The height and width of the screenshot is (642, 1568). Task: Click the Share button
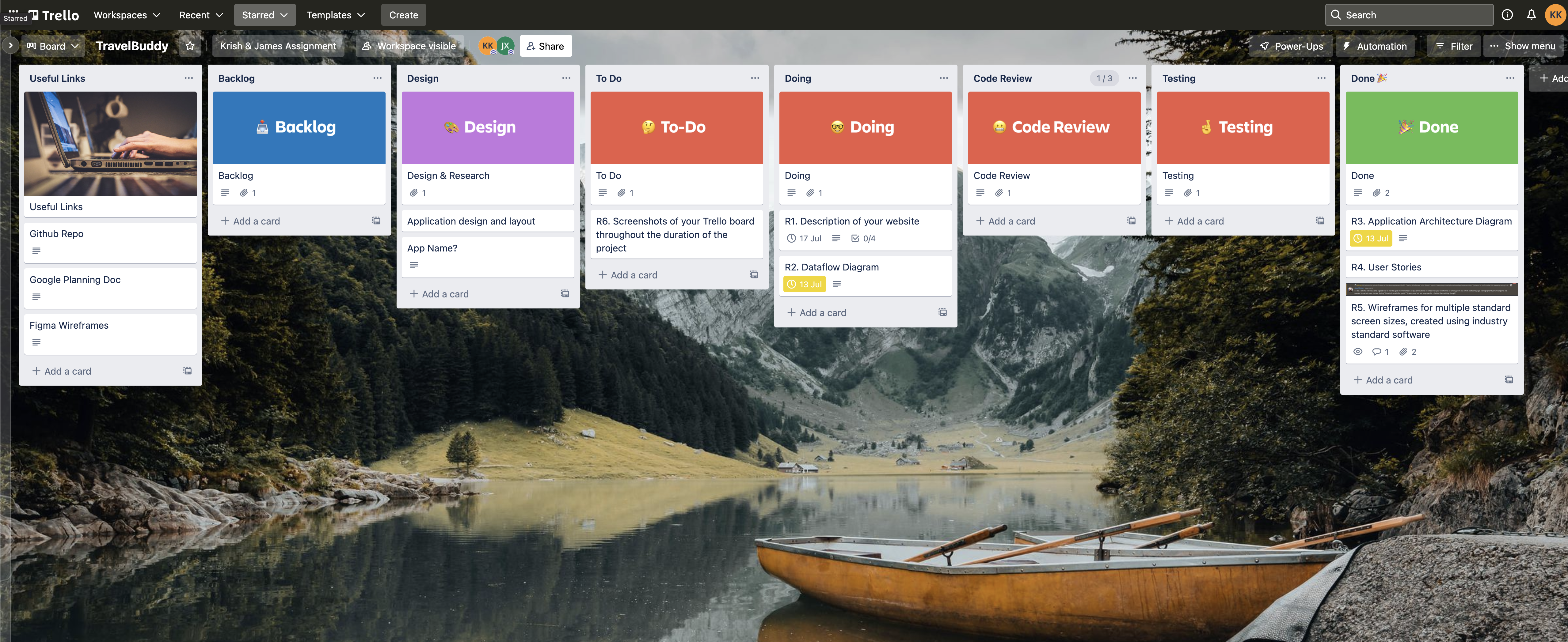click(545, 46)
